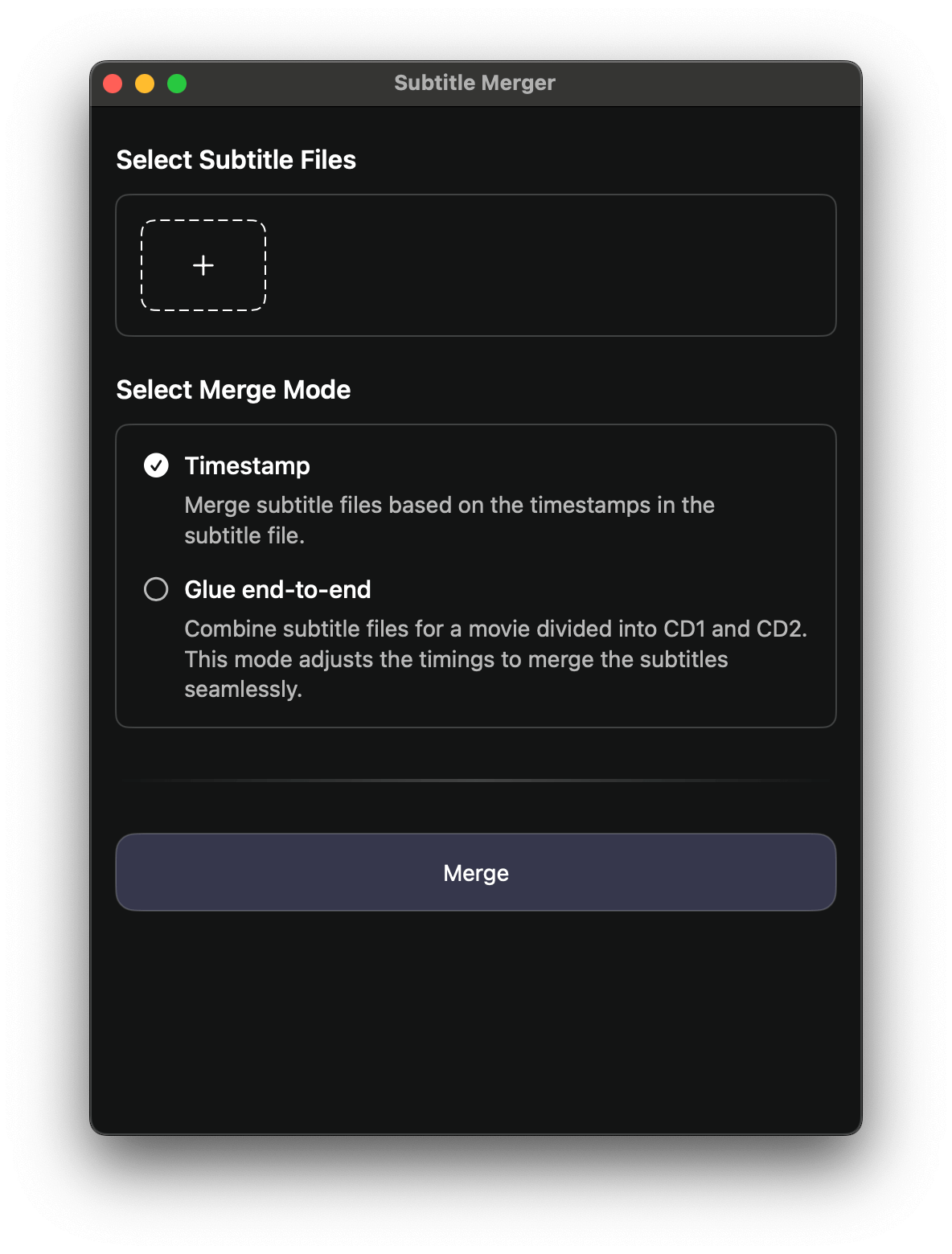Click the Subtitle Merger window title
This screenshot has width=952, height=1254.
474,83
